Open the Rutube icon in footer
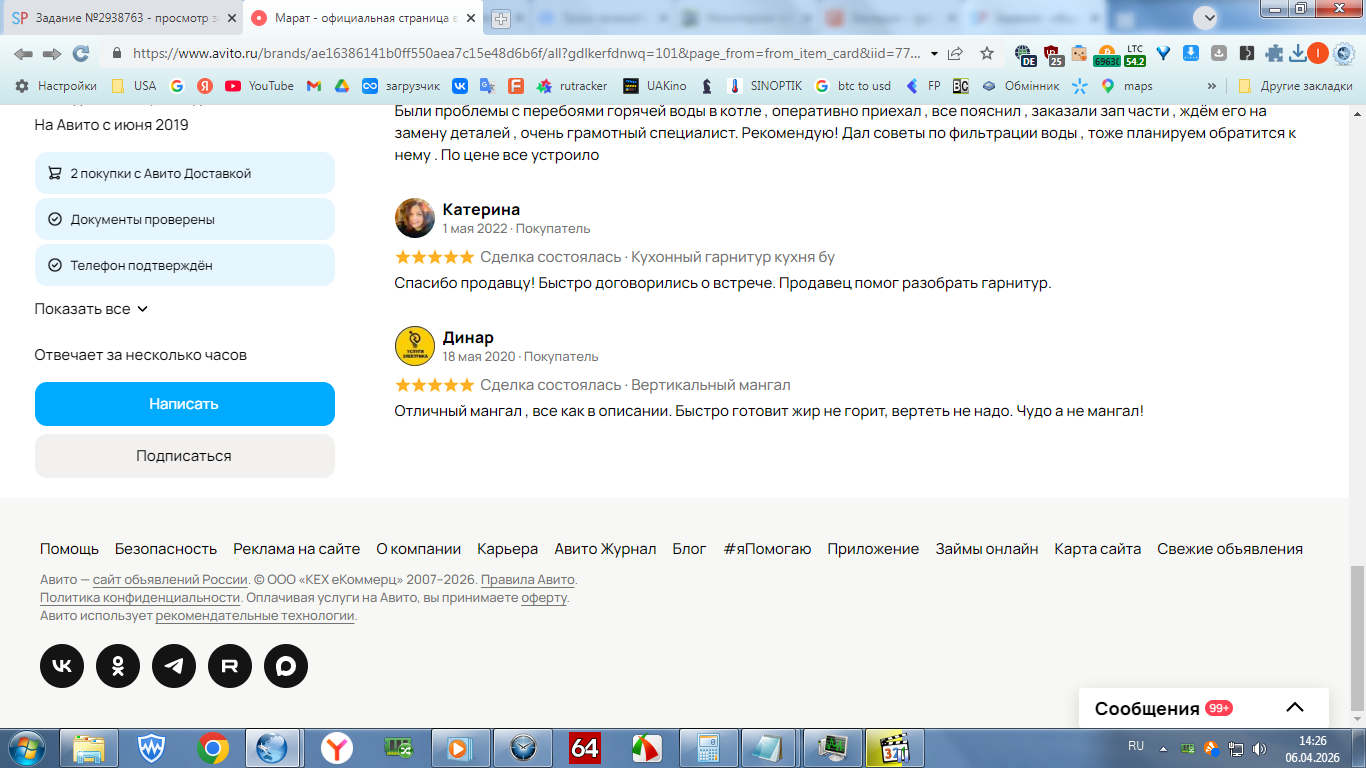This screenshot has height=768, width=1366. point(230,666)
